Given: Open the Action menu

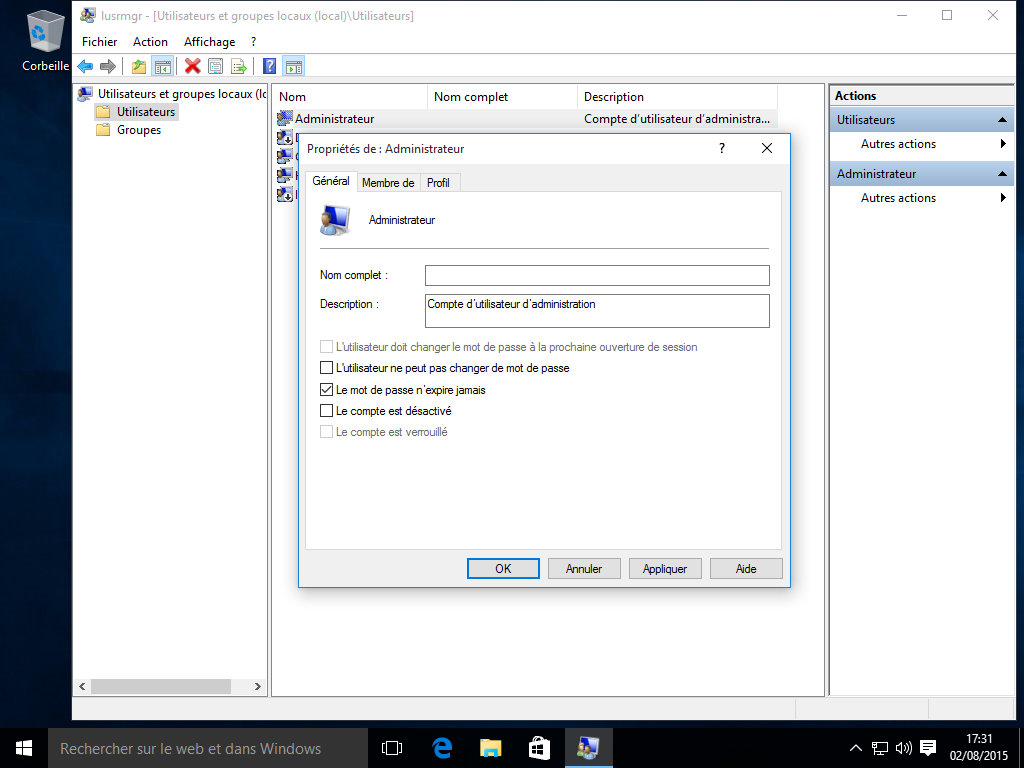Looking at the screenshot, I should pyautogui.click(x=150, y=41).
